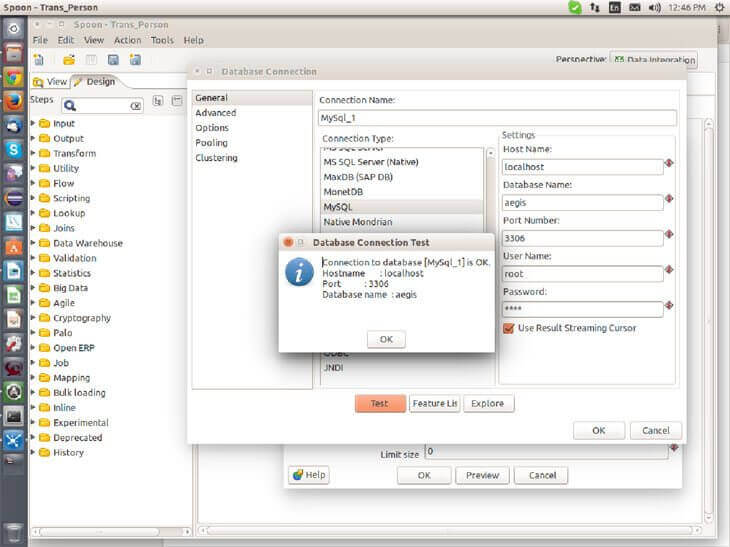
Task: Select JNDI access option
Action: [333, 367]
